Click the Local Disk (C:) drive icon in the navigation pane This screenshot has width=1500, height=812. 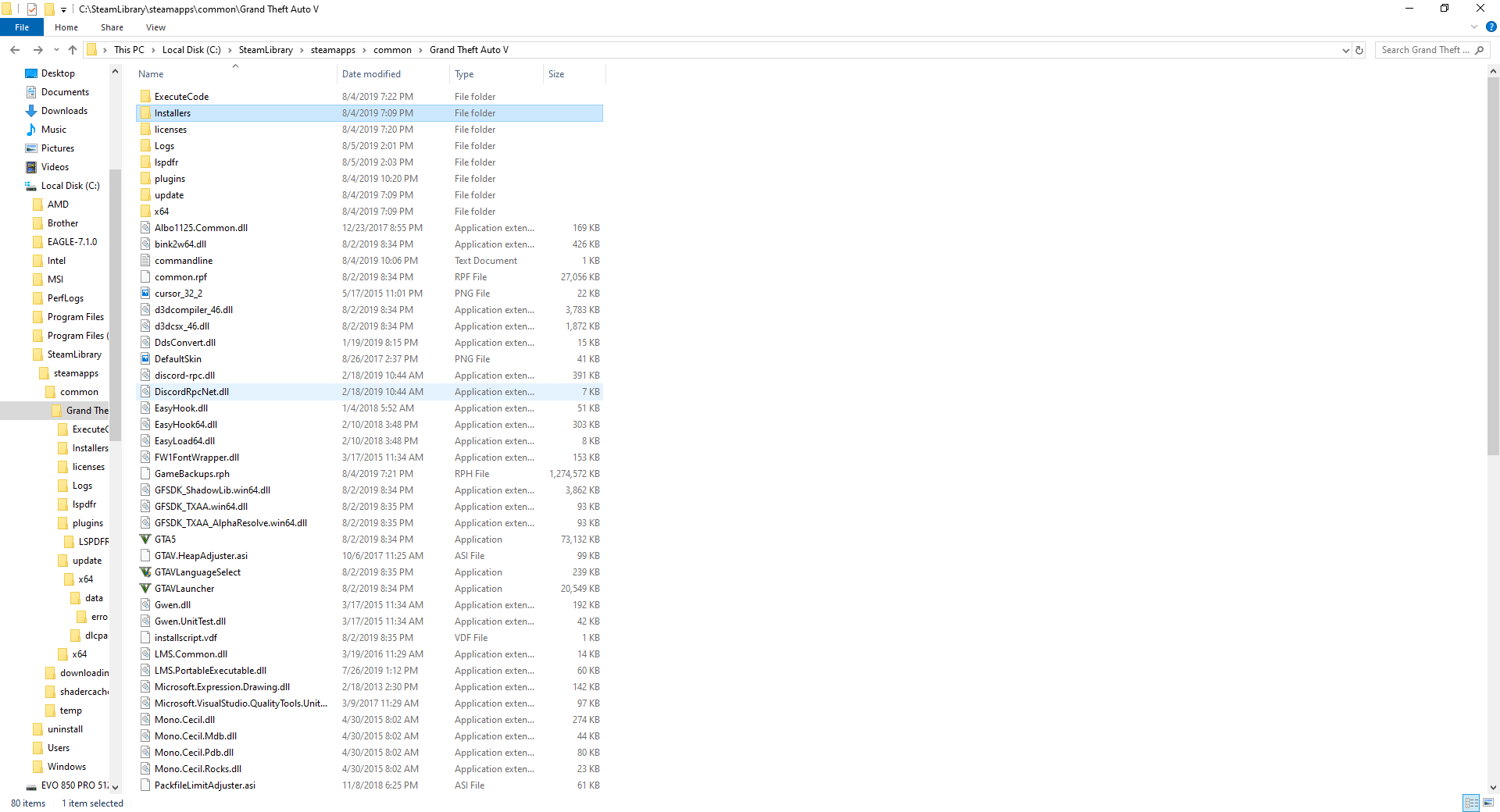[31, 186]
